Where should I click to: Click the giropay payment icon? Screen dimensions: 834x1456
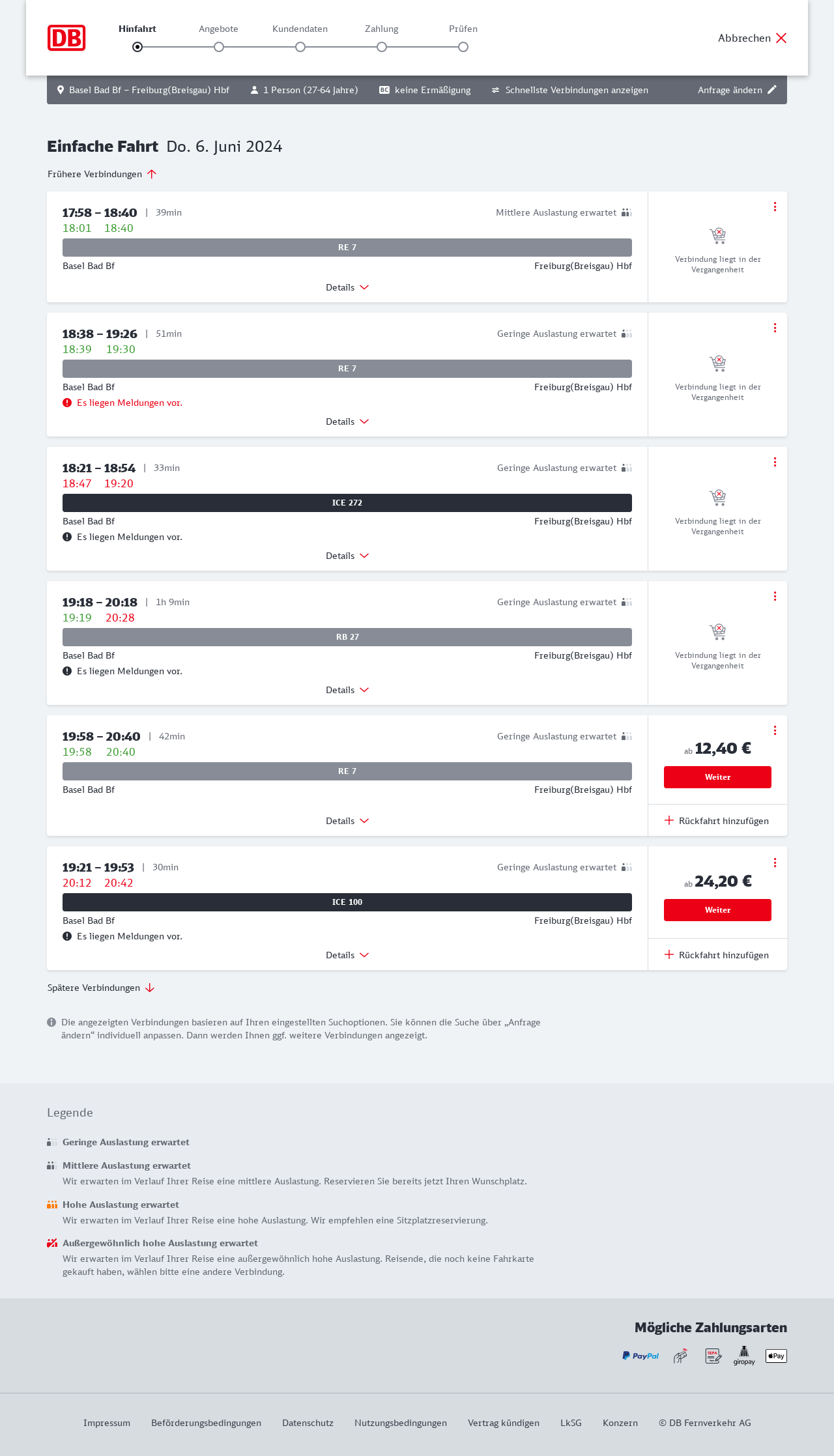click(x=744, y=1356)
